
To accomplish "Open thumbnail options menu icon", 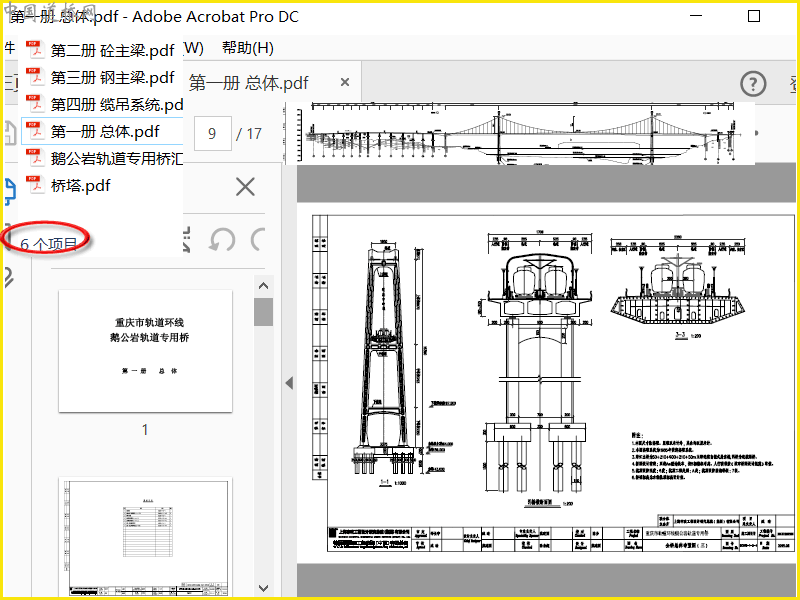I will [187, 239].
